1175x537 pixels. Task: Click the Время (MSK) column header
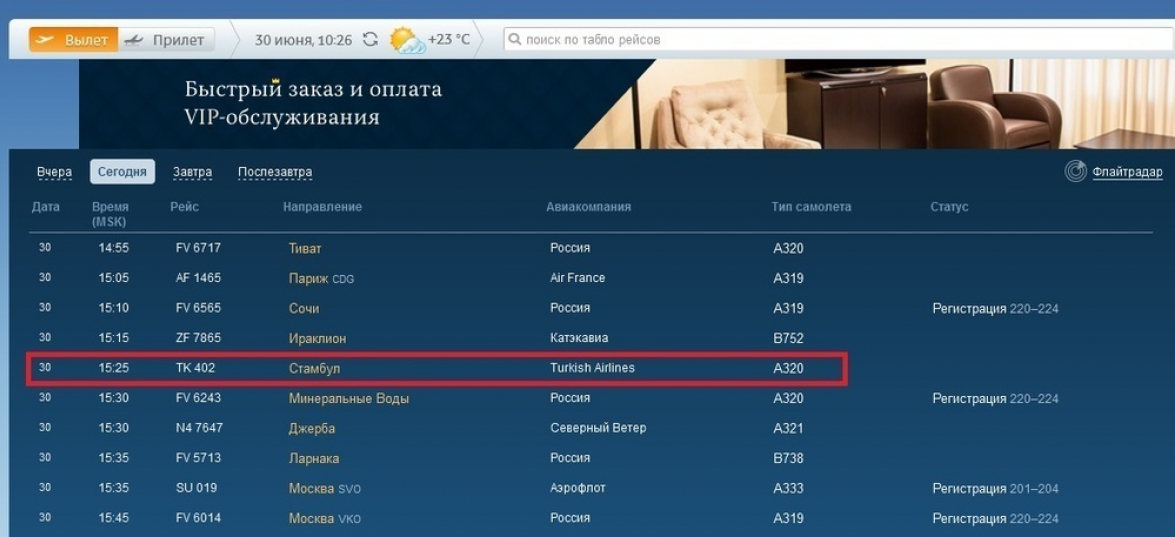click(x=110, y=213)
